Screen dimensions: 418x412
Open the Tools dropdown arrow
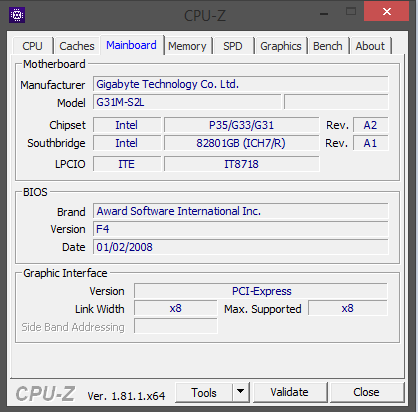[241, 392]
